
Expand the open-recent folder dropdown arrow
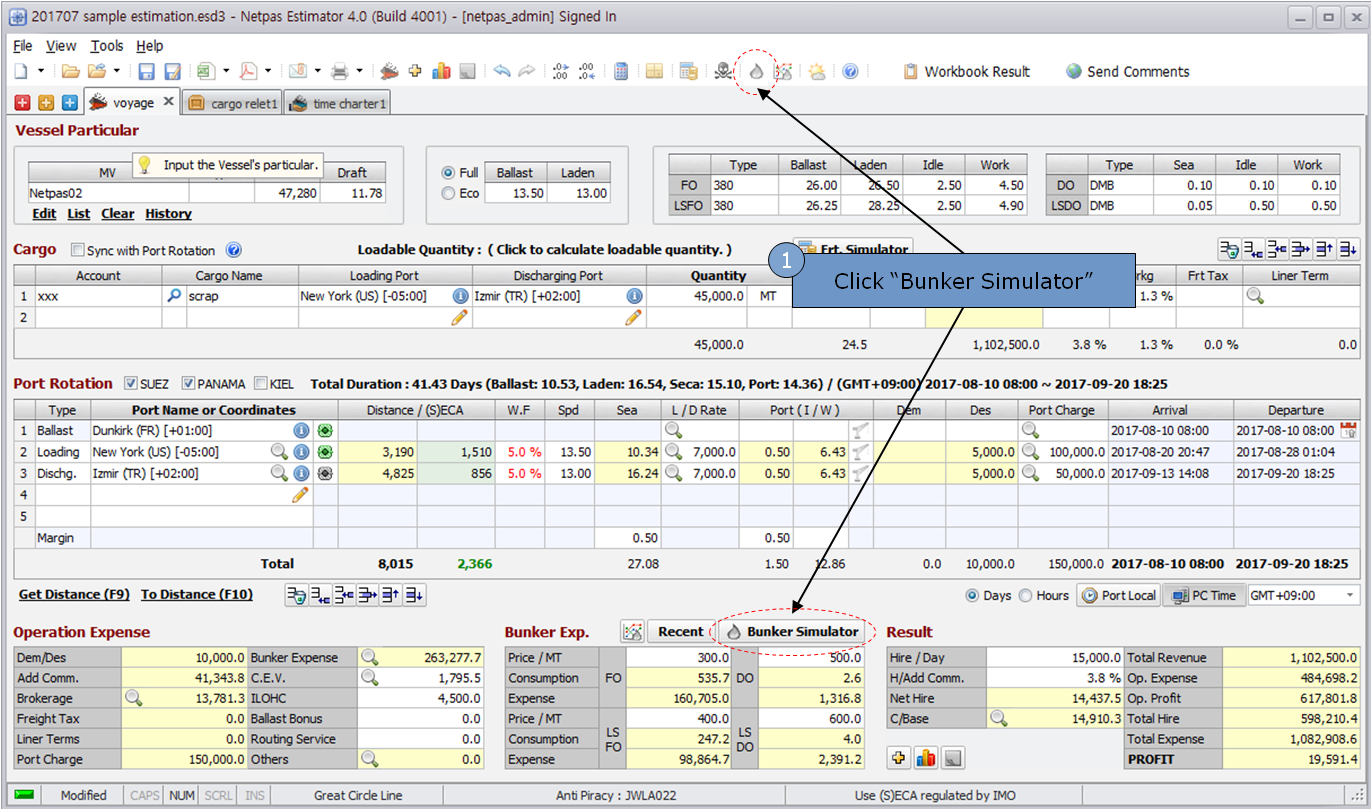point(117,71)
